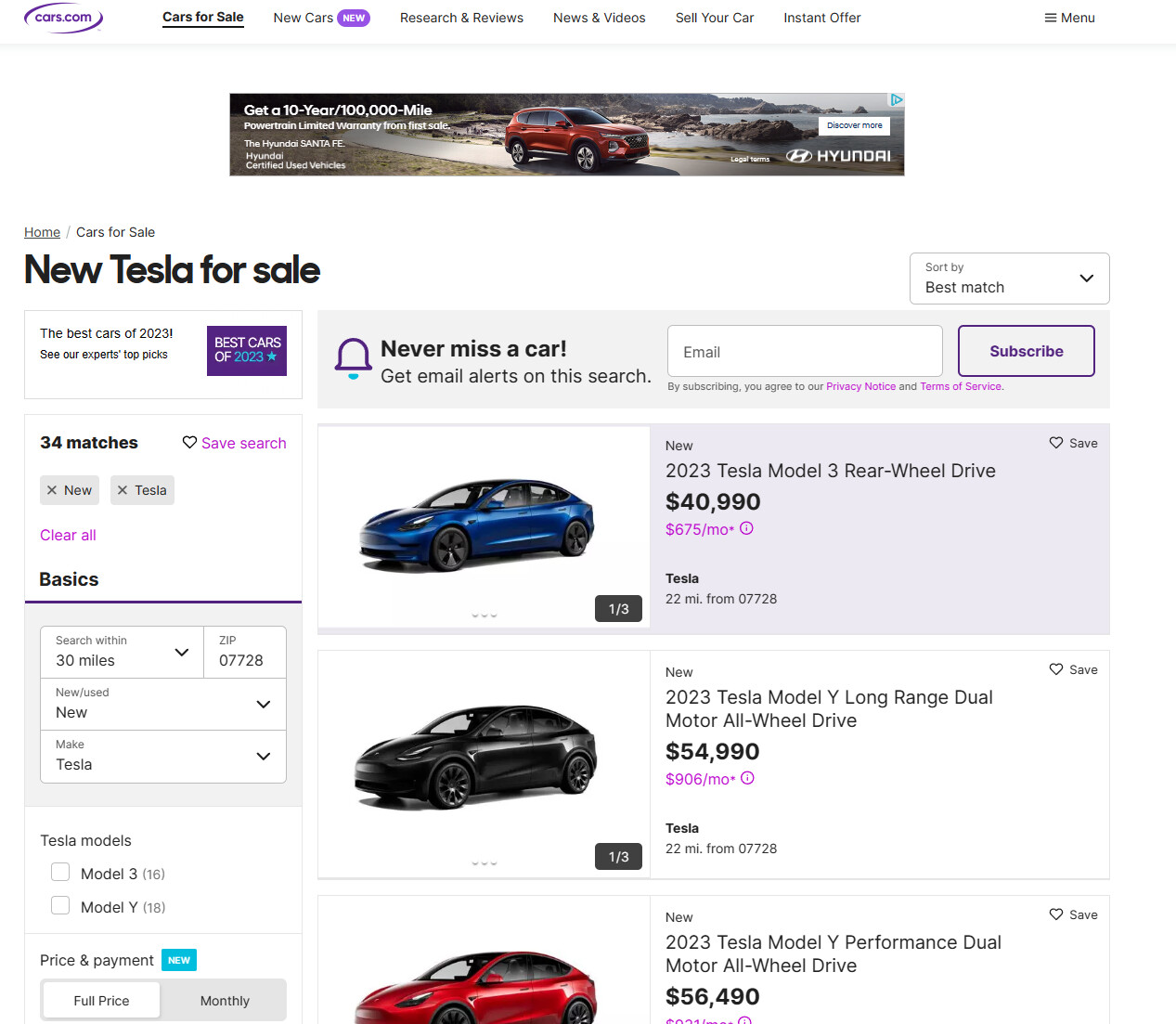Click the AdChoices icon on Hyundai ad
The width and height of the screenshot is (1176, 1024).
(x=897, y=99)
